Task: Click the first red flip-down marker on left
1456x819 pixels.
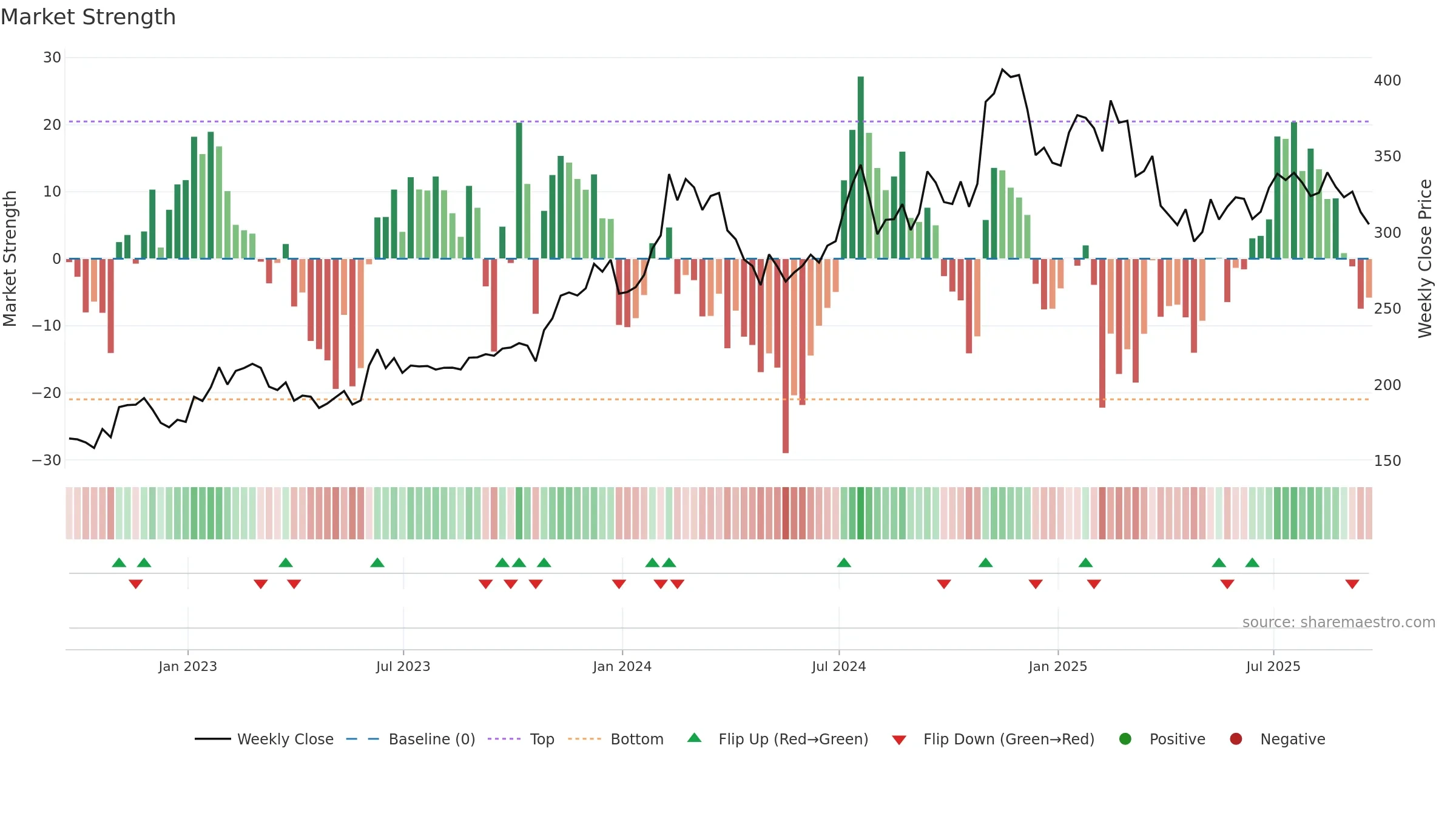Action: tap(136, 584)
